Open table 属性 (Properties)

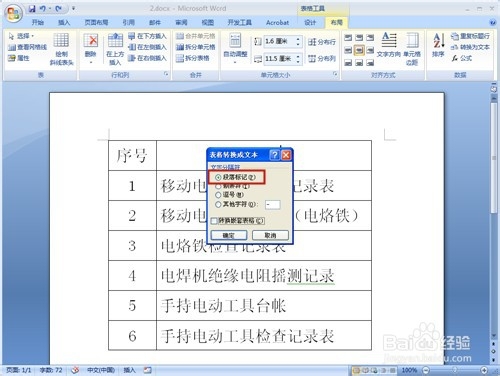[x=19, y=58]
